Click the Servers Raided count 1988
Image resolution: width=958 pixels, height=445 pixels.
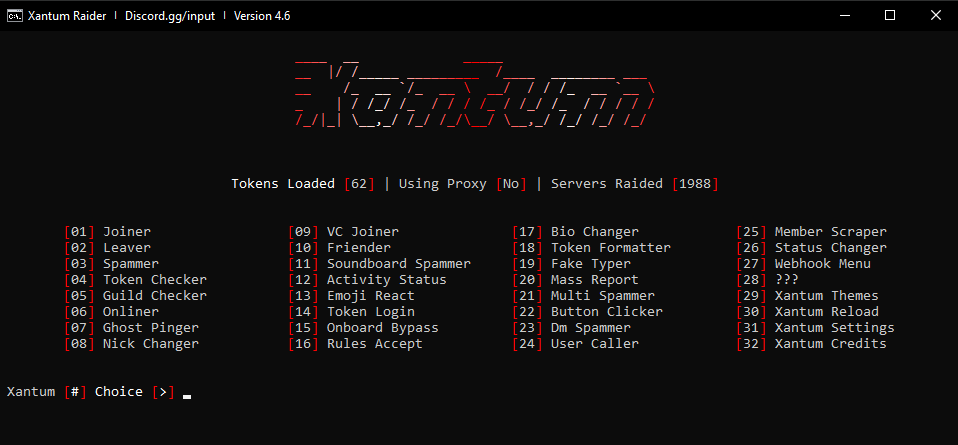click(695, 183)
